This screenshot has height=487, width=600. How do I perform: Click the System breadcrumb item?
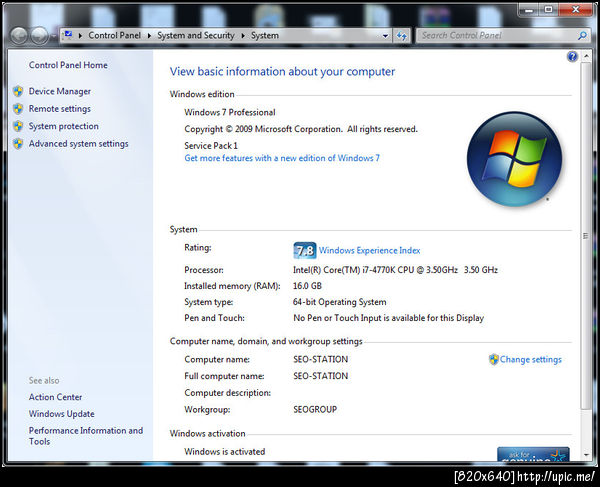pyautogui.click(x=265, y=35)
